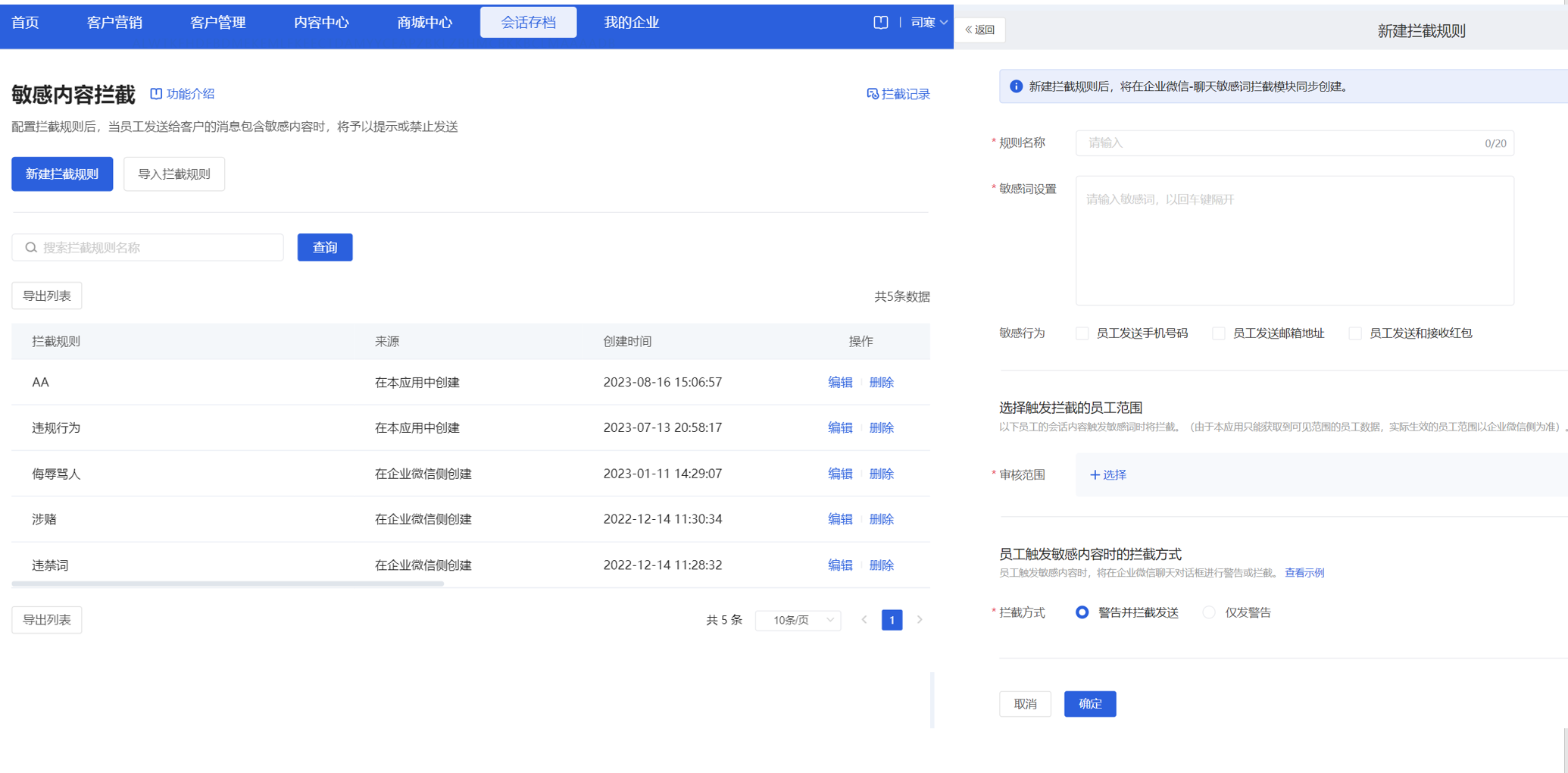Edit the 违禁词 rule
Viewport: 1568px width, 773px height.
[x=840, y=565]
